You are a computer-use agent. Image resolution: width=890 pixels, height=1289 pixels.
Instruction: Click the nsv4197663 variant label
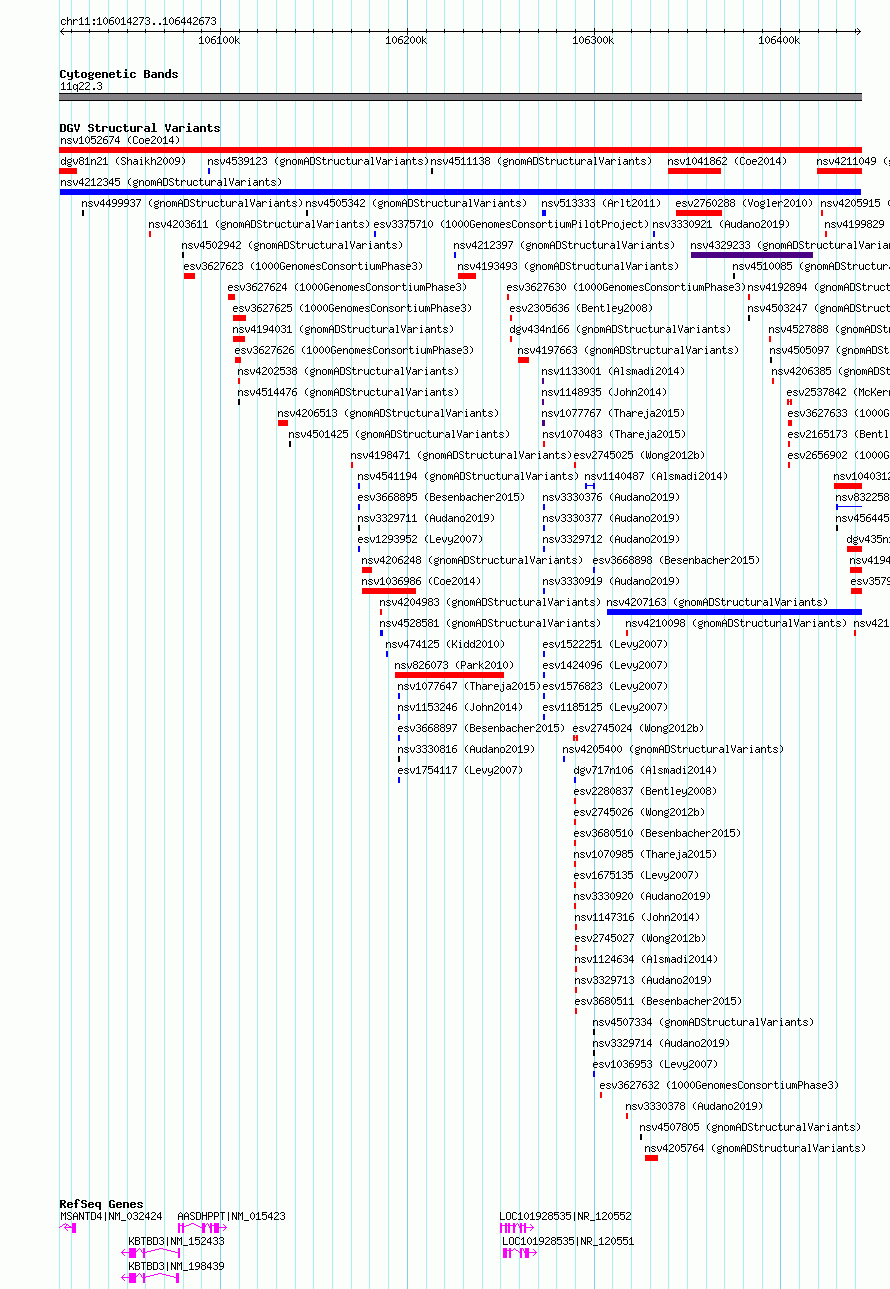coord(628,350)
